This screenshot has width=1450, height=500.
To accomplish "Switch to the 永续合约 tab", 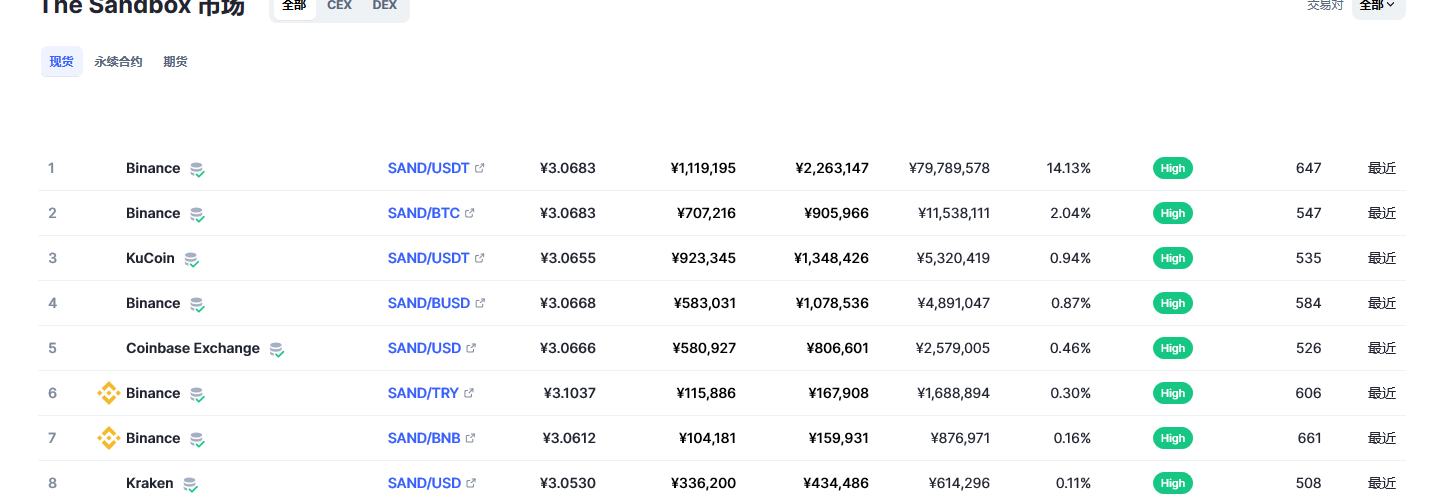I will click(118, 62).
